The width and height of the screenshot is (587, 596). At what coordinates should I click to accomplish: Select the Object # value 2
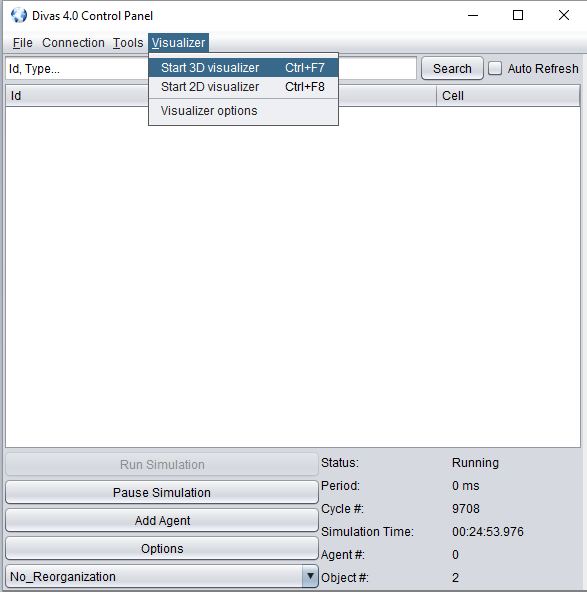pyautogui.click(x=455, y=578)
